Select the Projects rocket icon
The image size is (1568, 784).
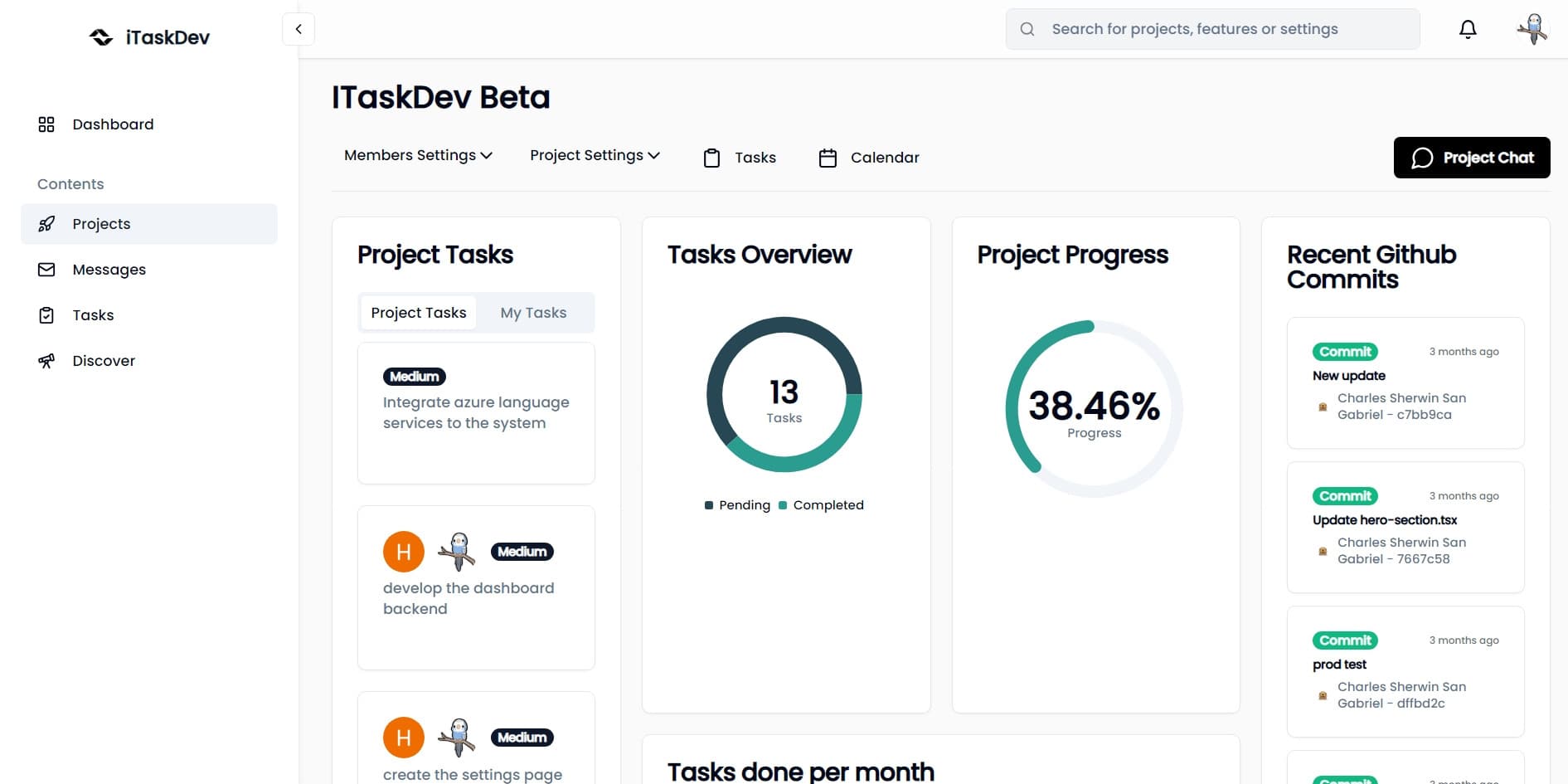[x=46, y=224]
